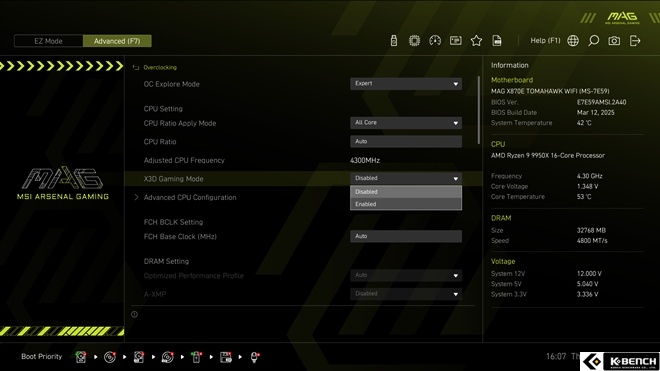The height and width of the screenshot is (371, 660).
Task: Collapse the X3D Gaming Mode dropdown
Action: click(x=406, y=179)
